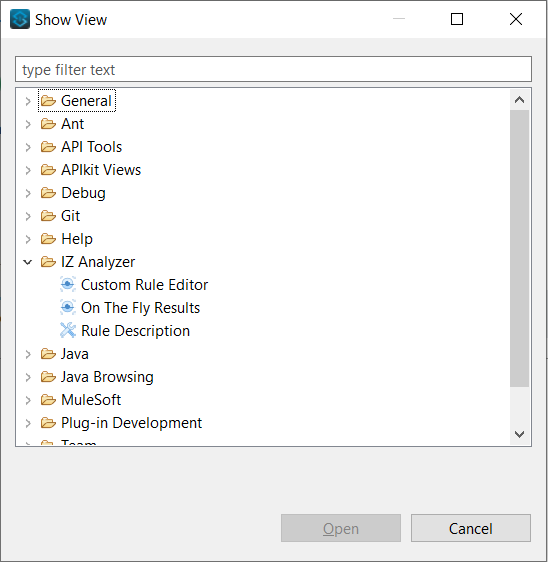Click the IZ Analyzer folder icon
The height and width of the screenshot is (562, 548).
click(x=48, y=262)
